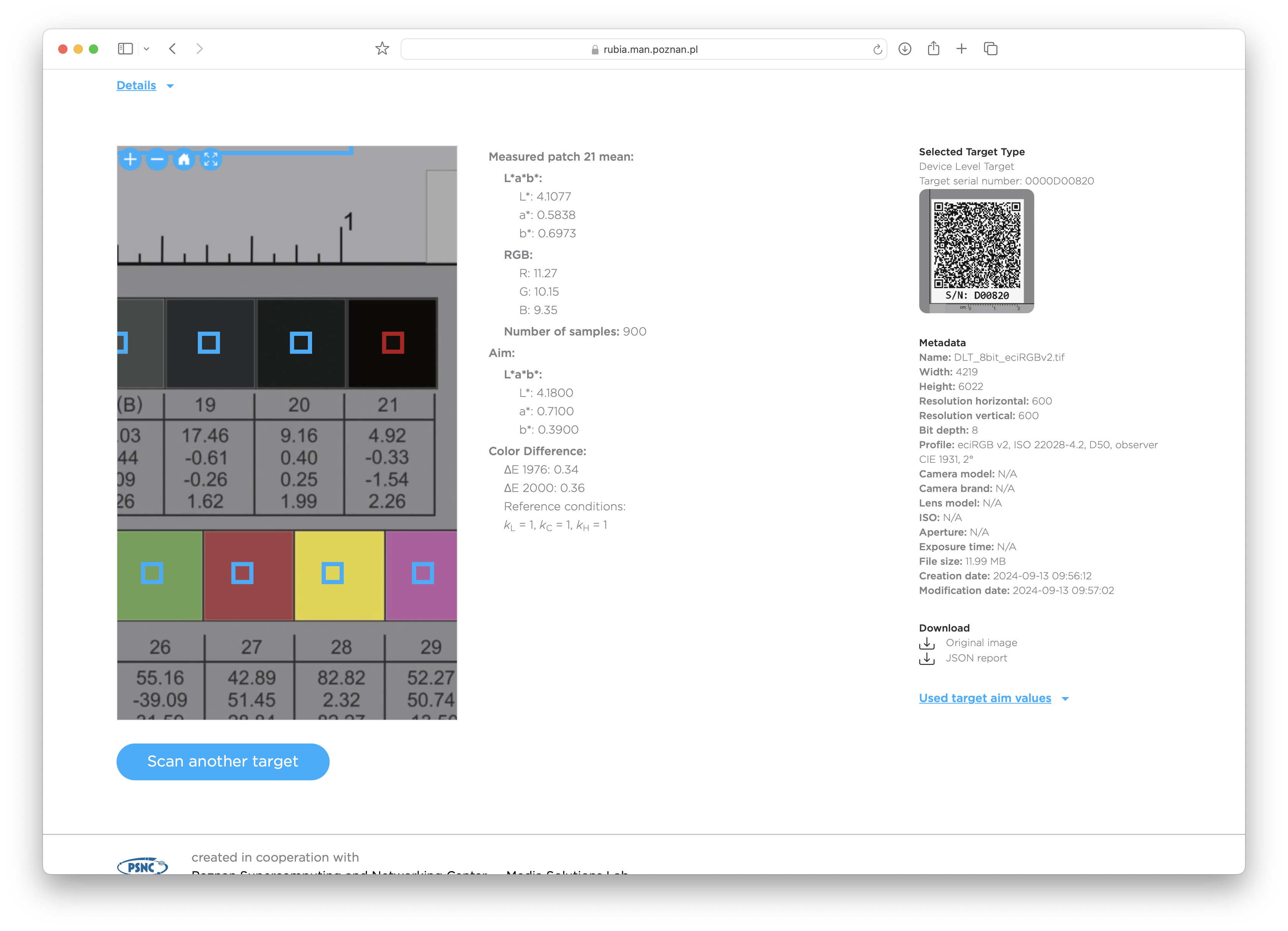Screen dimensions: 1288x931
Task: Download the Original image
Action: 981,642
